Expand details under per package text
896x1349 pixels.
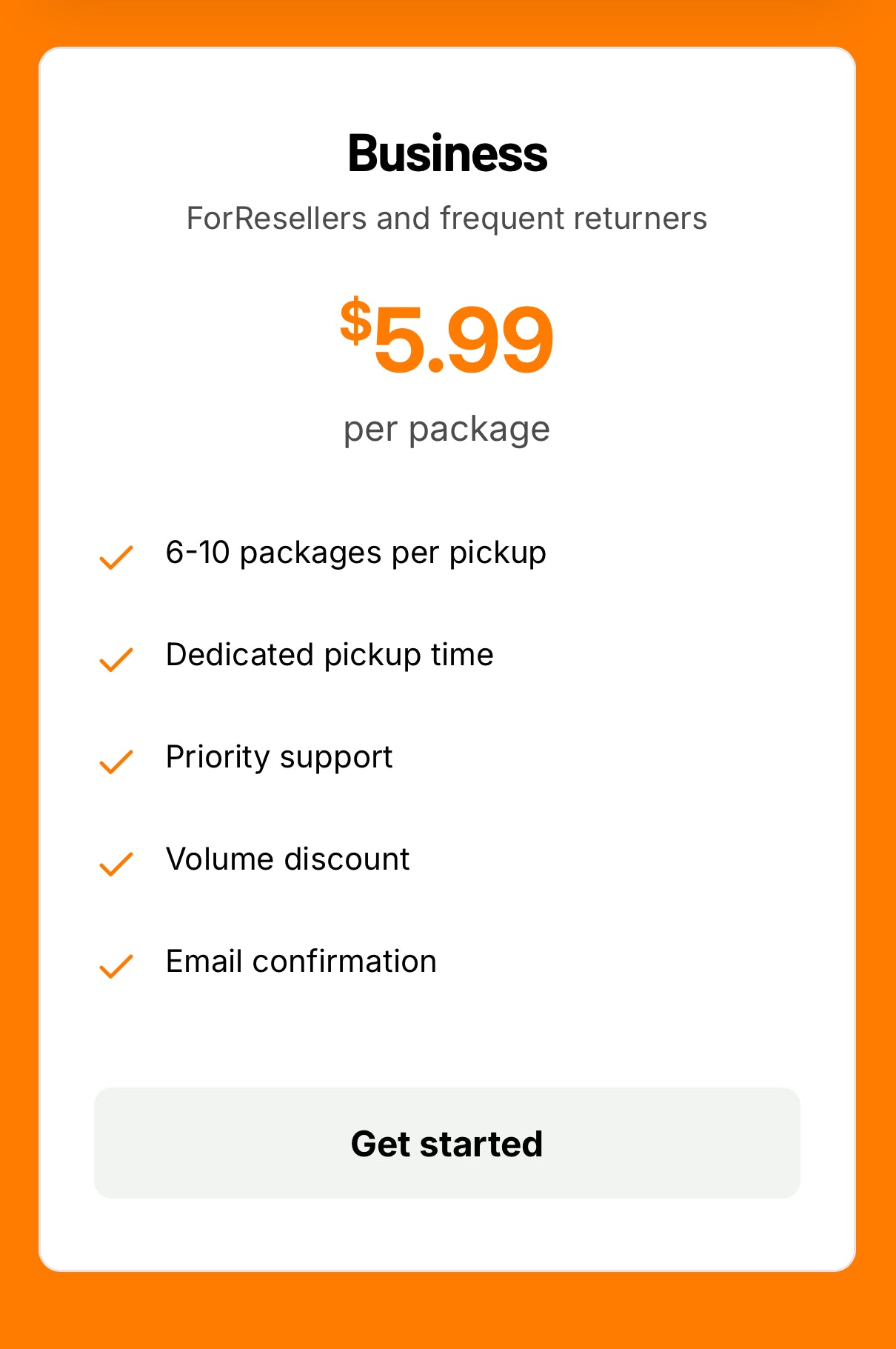(x=446, y=427)
